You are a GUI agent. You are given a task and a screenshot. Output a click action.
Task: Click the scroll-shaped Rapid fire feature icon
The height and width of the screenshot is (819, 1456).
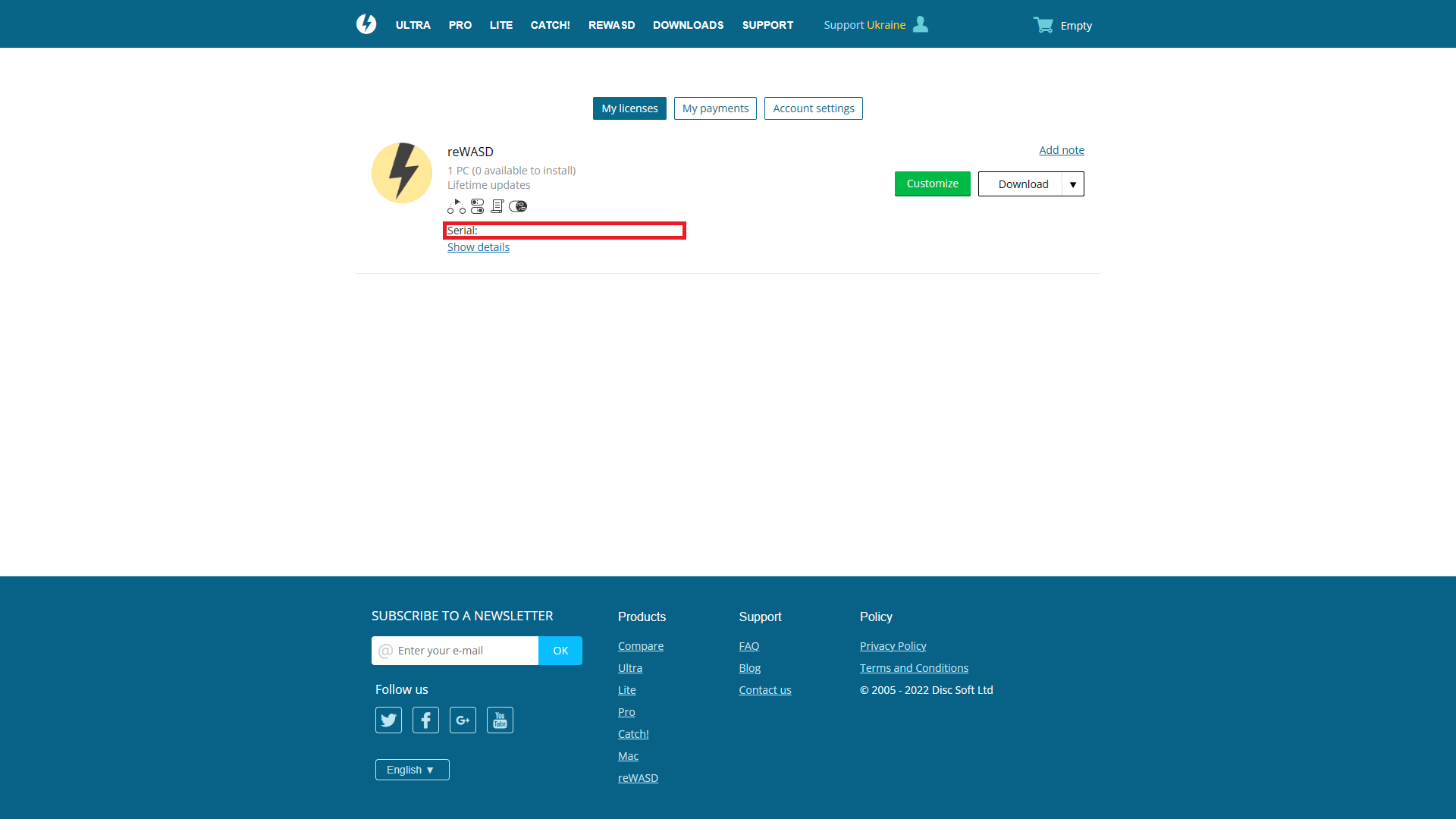[x=497, y=206]
